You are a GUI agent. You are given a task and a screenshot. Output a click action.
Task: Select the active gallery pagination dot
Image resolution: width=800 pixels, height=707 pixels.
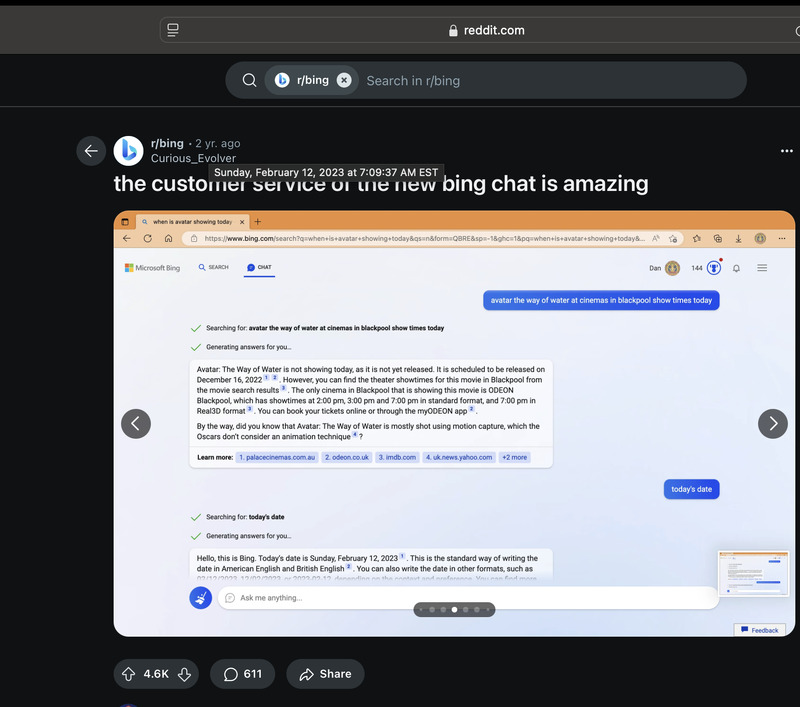click(454, 610)
